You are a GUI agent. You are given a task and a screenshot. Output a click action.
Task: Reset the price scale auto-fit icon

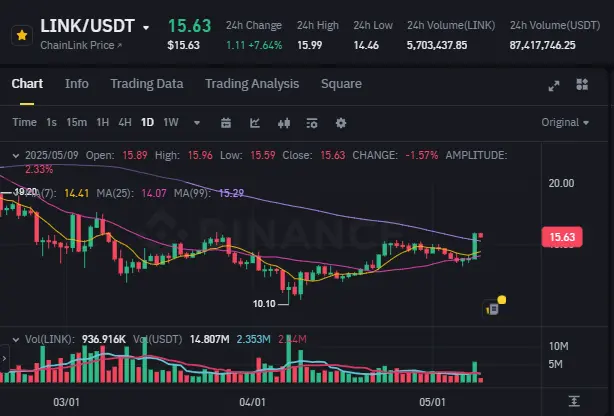pos(574,401)
